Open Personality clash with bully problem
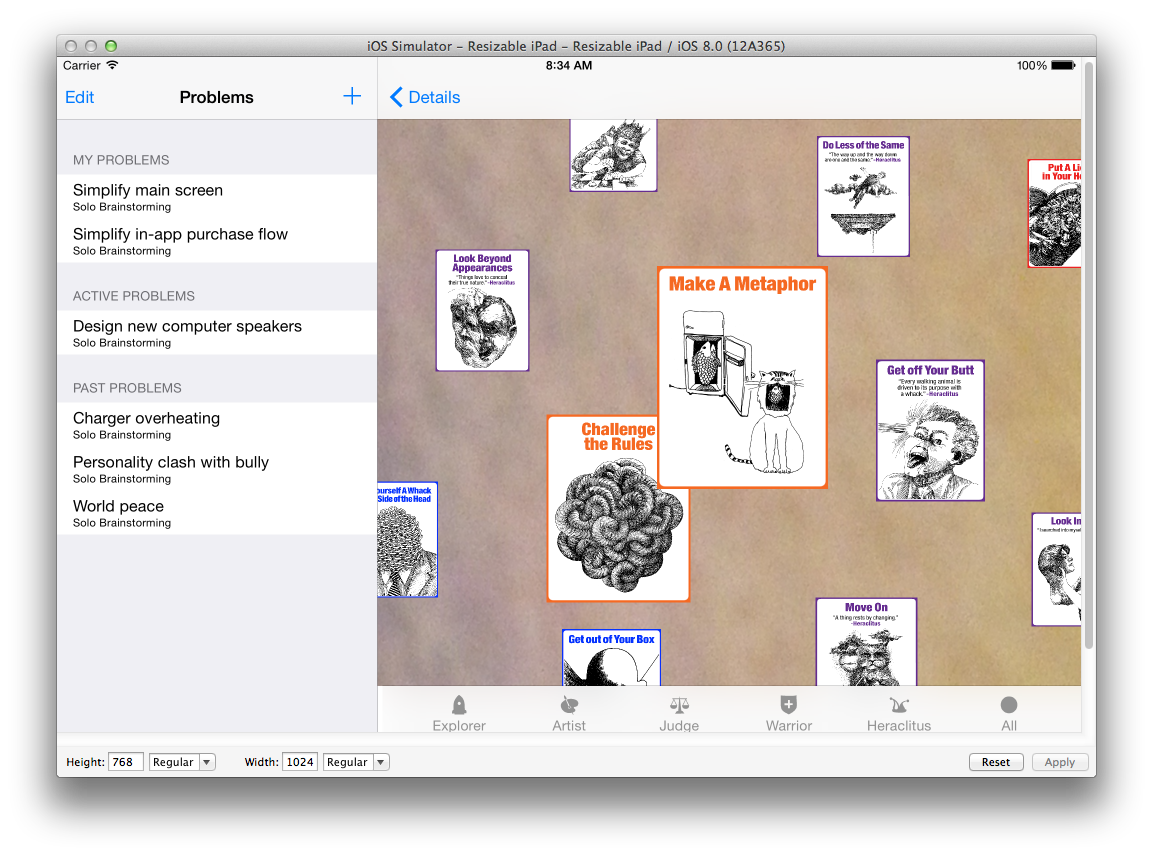This screenshot has height=856, width=1153. pyautogui.click(x=217, y=468)
